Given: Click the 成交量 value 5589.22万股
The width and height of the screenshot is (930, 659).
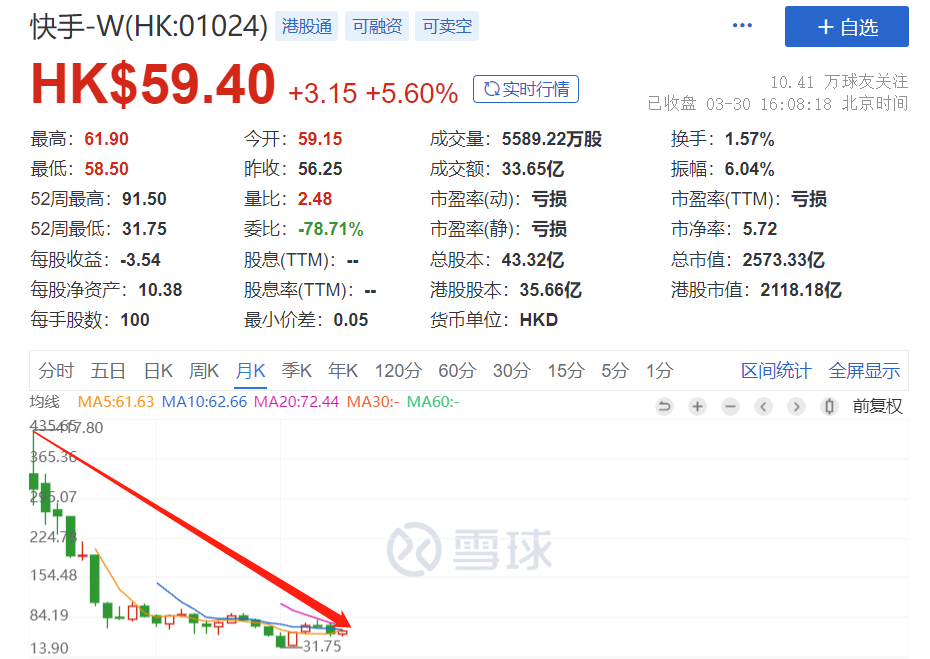Looking at the screenshot, I should pos(552,139).
